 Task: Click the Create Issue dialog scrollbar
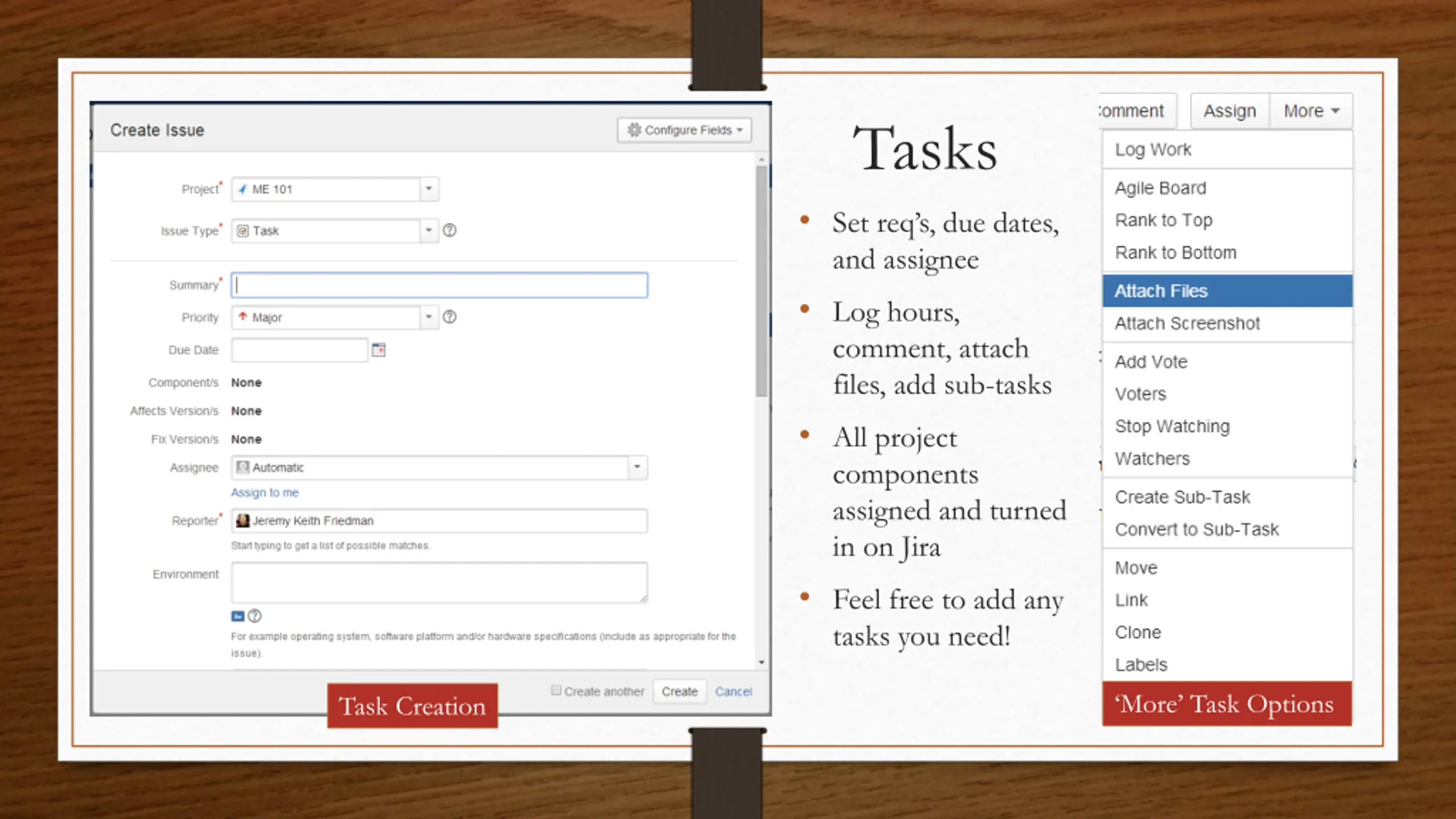point(761,281)
